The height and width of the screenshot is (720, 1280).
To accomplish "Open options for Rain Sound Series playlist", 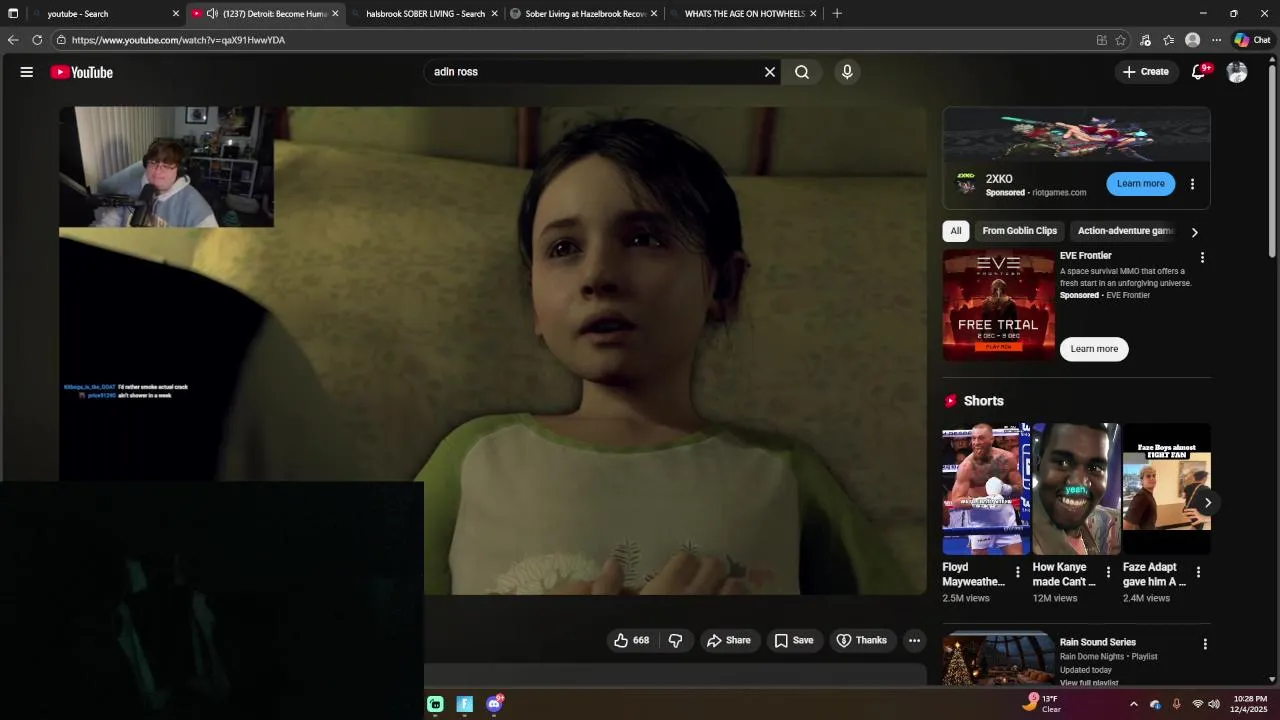I will pos(1205,645).
